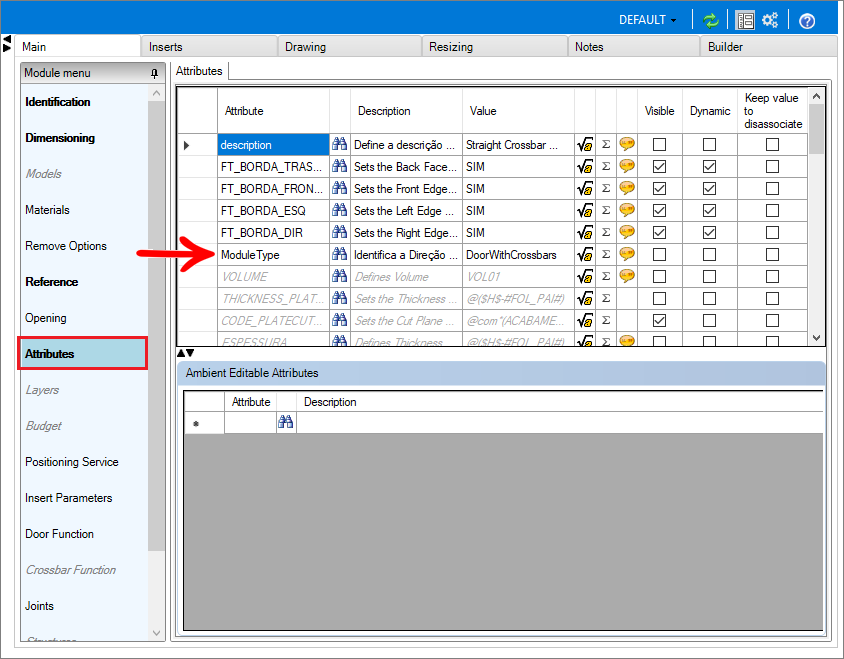Click the gears settings icon in header
This screenshot has height=659, width=844.
pyautogui.click(x=770, y=20)
